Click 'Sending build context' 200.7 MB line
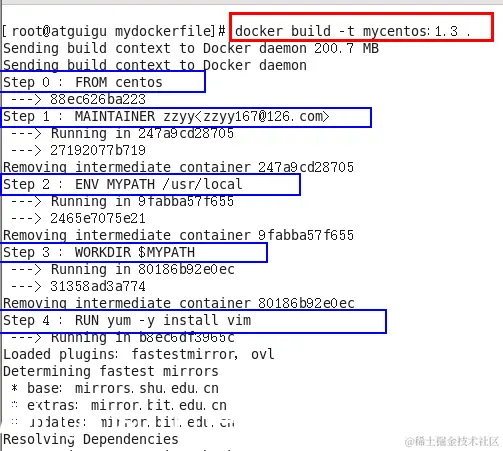The width and height of the screenshot is (503, 451). point(191,48)
